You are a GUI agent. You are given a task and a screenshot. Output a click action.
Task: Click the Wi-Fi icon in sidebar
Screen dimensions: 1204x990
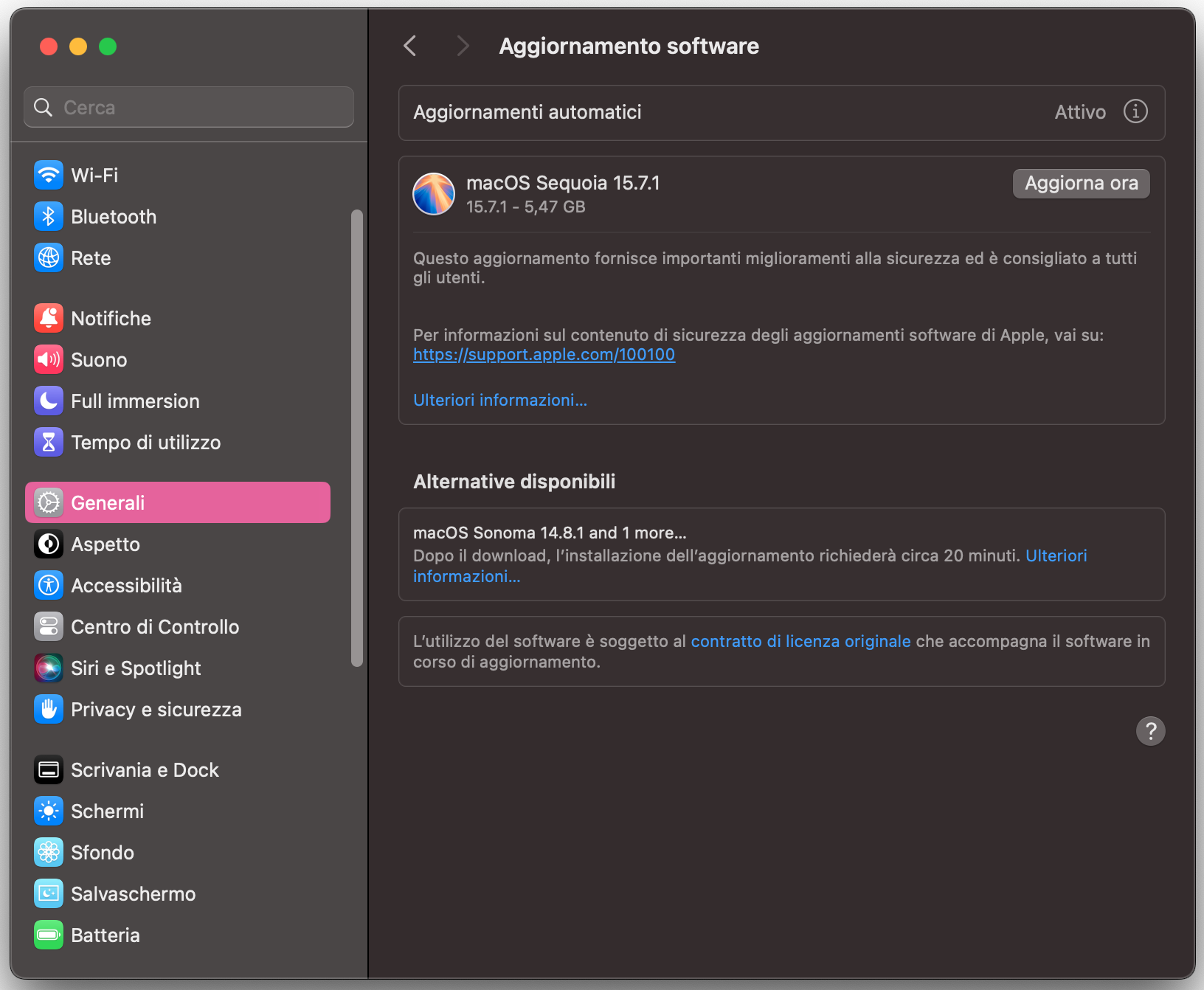coord(49,175)
